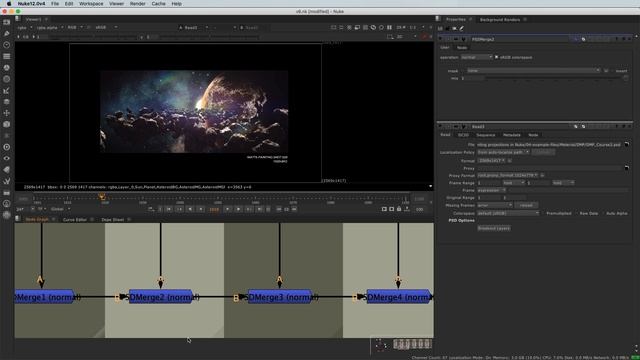Screen dimensions: 640x360
Task: Enable the Premultiplied checkbox
Action: (544, 213)
